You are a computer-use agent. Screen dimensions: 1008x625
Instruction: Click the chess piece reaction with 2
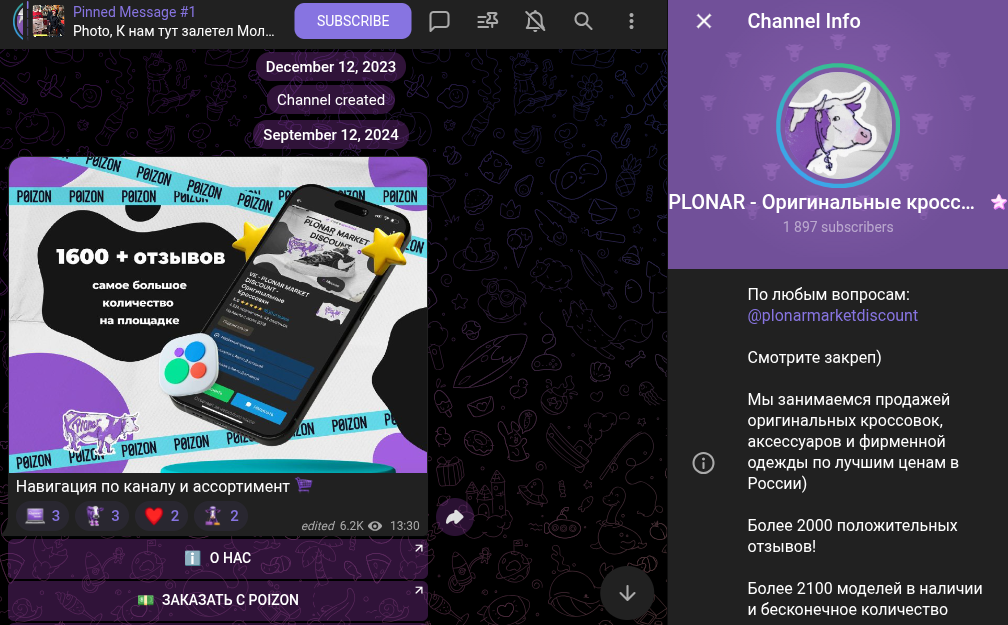click(x=220, y=516)
